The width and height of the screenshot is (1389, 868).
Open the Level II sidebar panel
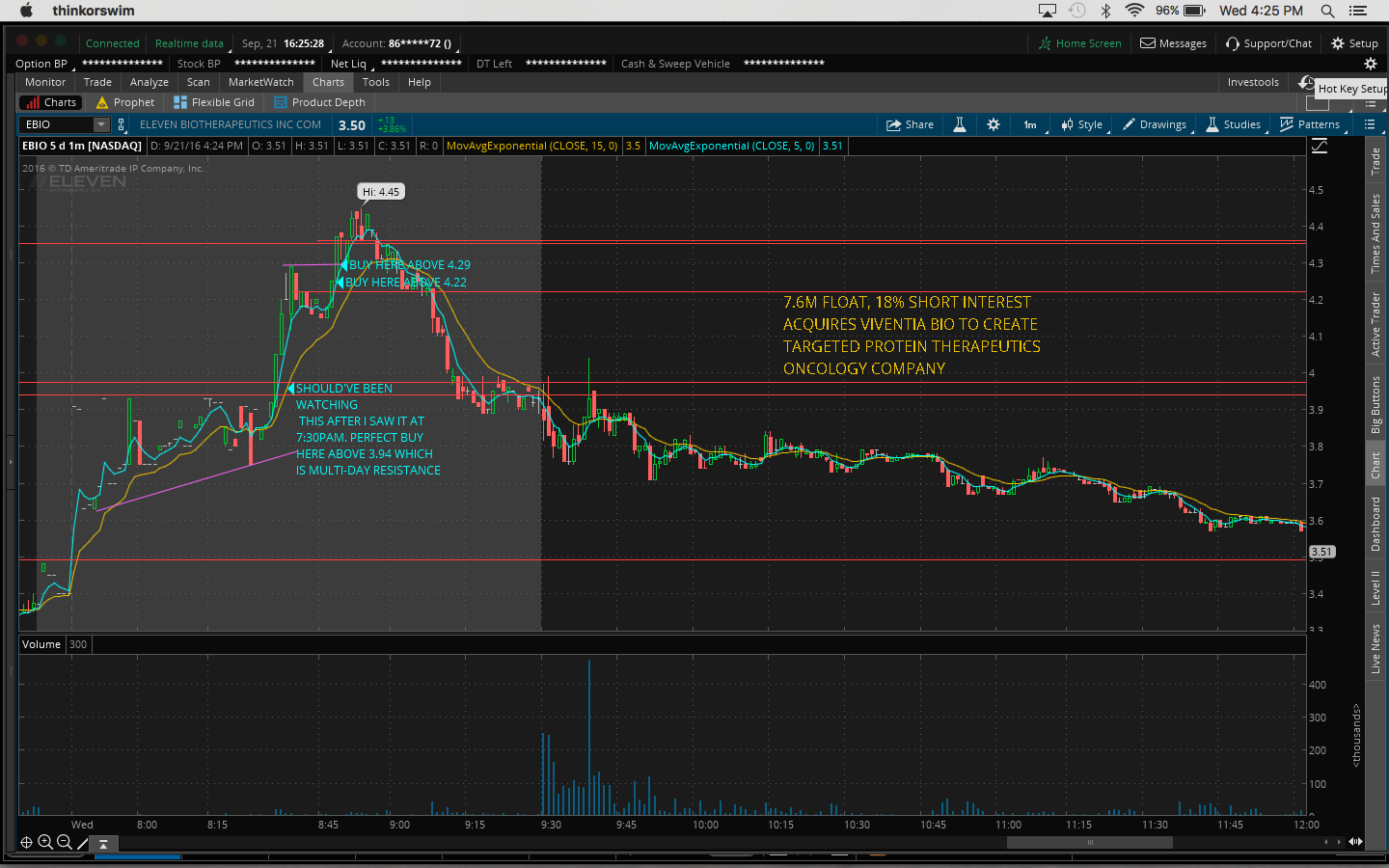pyautogui.click(x=1375, y=587)
